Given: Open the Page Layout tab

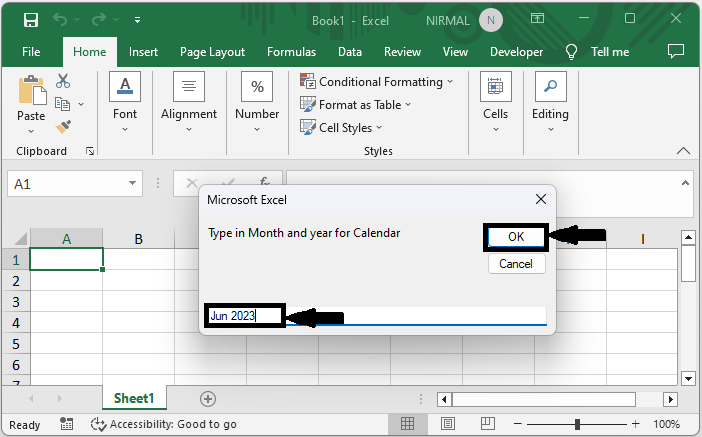Looking at the screenshot, I should tap(212, 52).
